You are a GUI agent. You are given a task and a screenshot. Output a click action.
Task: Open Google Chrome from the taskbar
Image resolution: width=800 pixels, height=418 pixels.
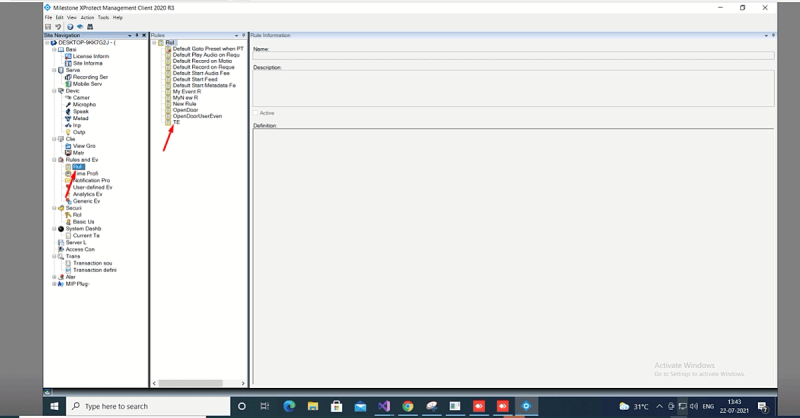tap(408, 406)
